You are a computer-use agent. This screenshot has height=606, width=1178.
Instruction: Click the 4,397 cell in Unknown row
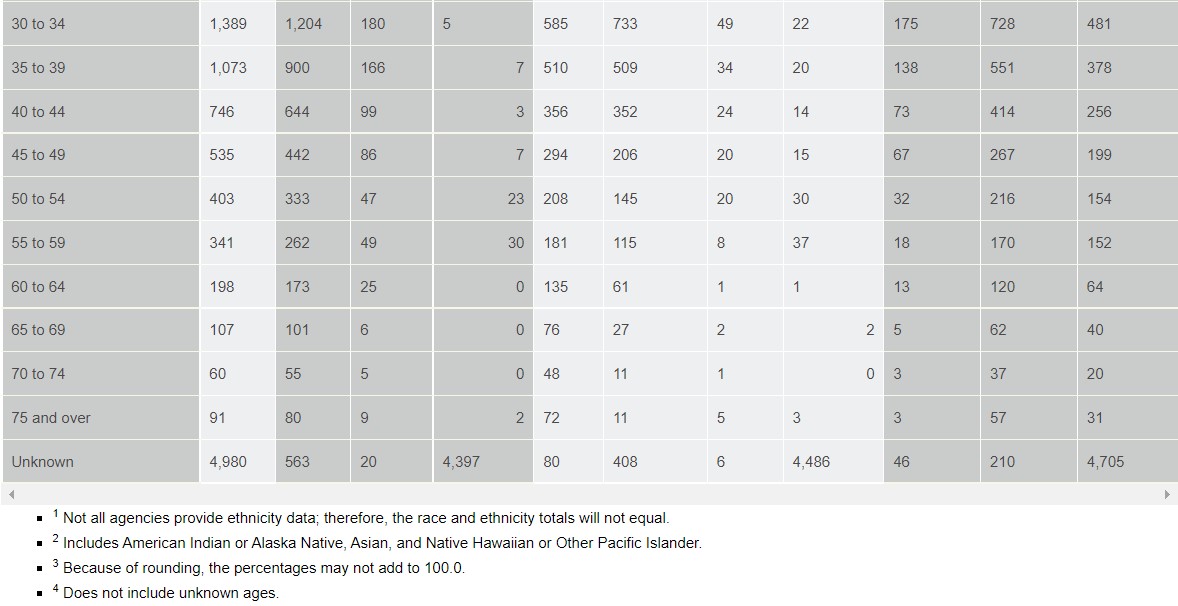pos(483,461)
